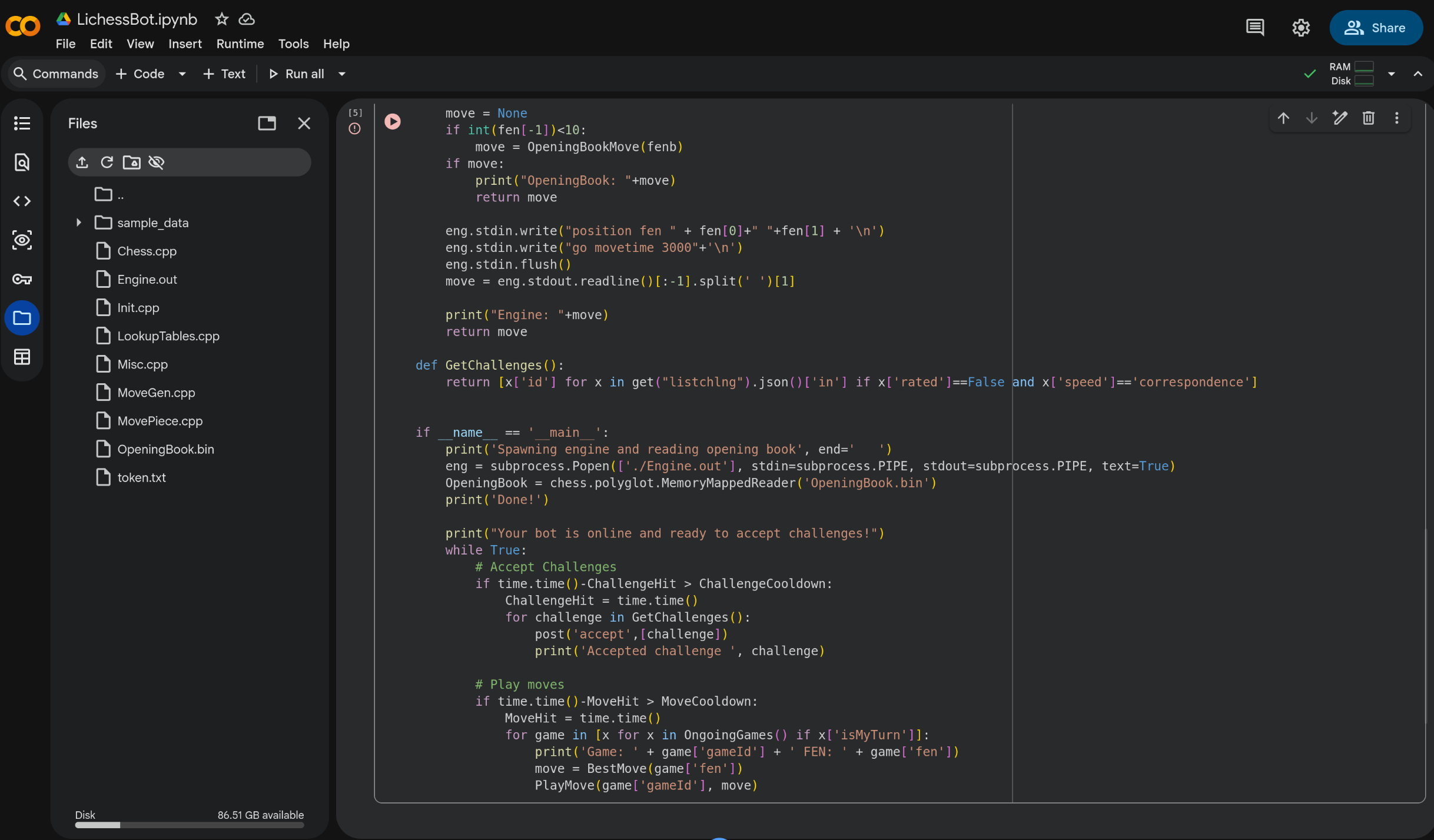The image size is (1434, 840).
Task: Star the LichessBot.ipynb notebook
Action: click(x=221, y=19)
